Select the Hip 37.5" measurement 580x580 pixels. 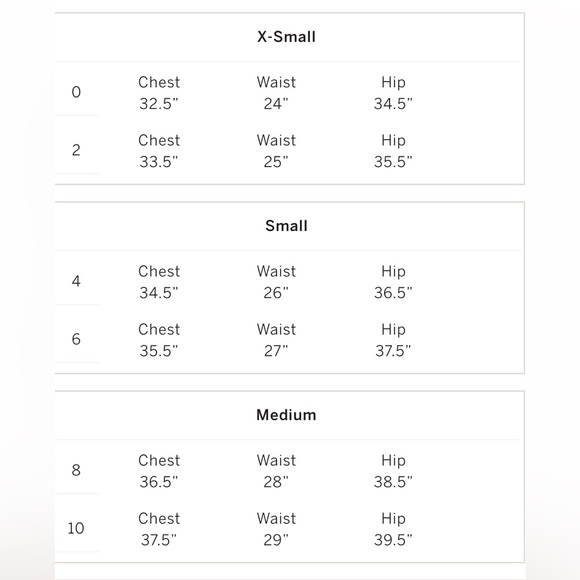393,340
